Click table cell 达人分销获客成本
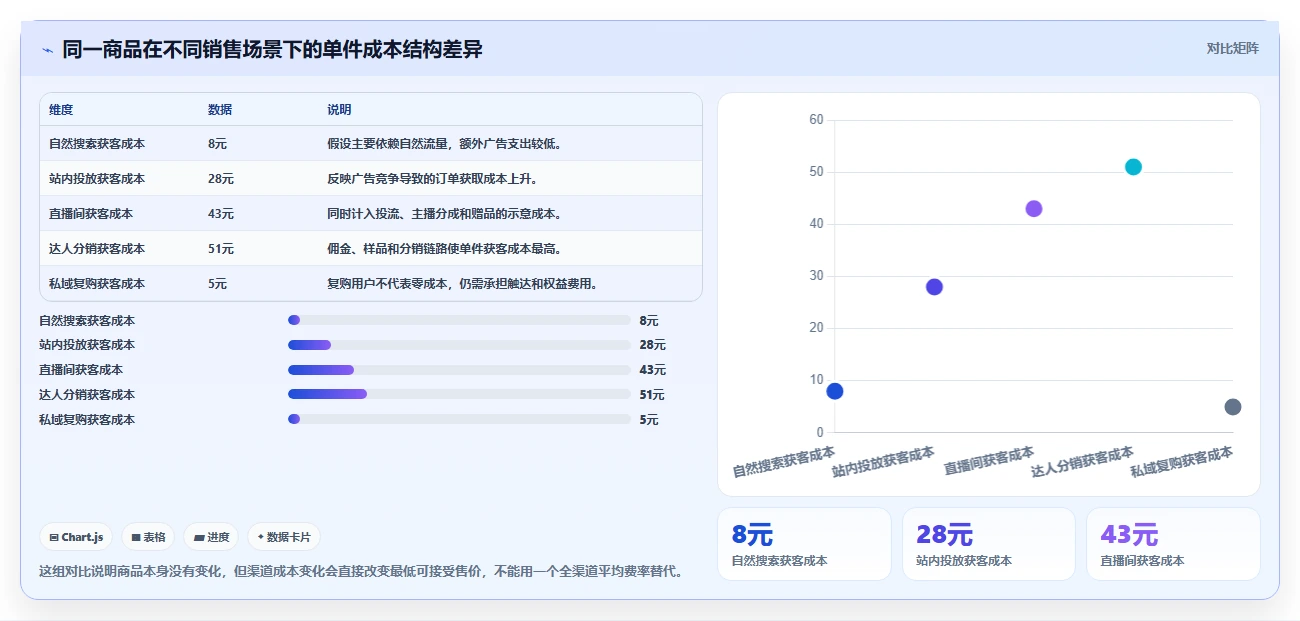The width and height of the screenshot is (1300, 621). tap(97, 249)
